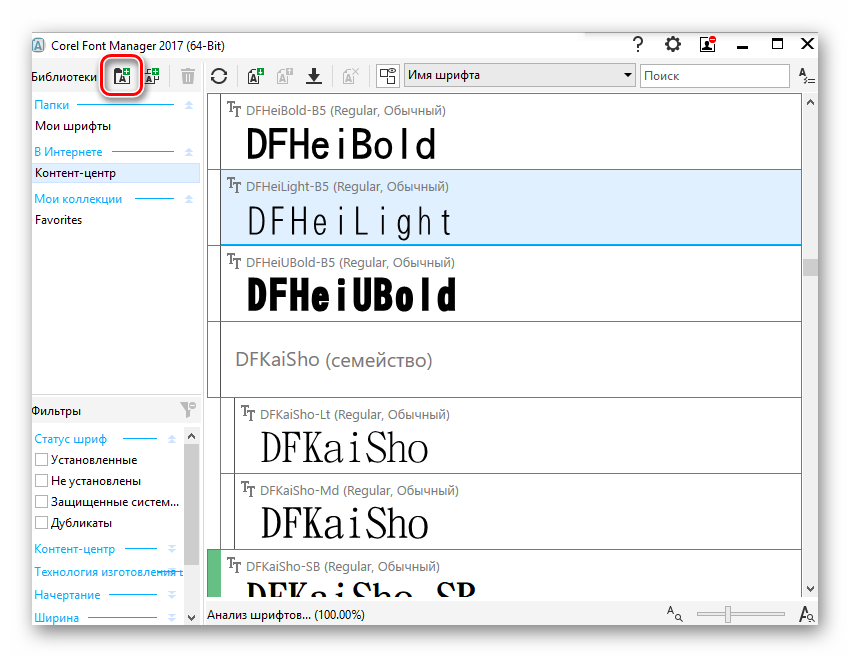Click the font list scrollbar up arrow
The height and width of the screenshot is (657, 850).
pyautogui.click(x=810, y=102)
